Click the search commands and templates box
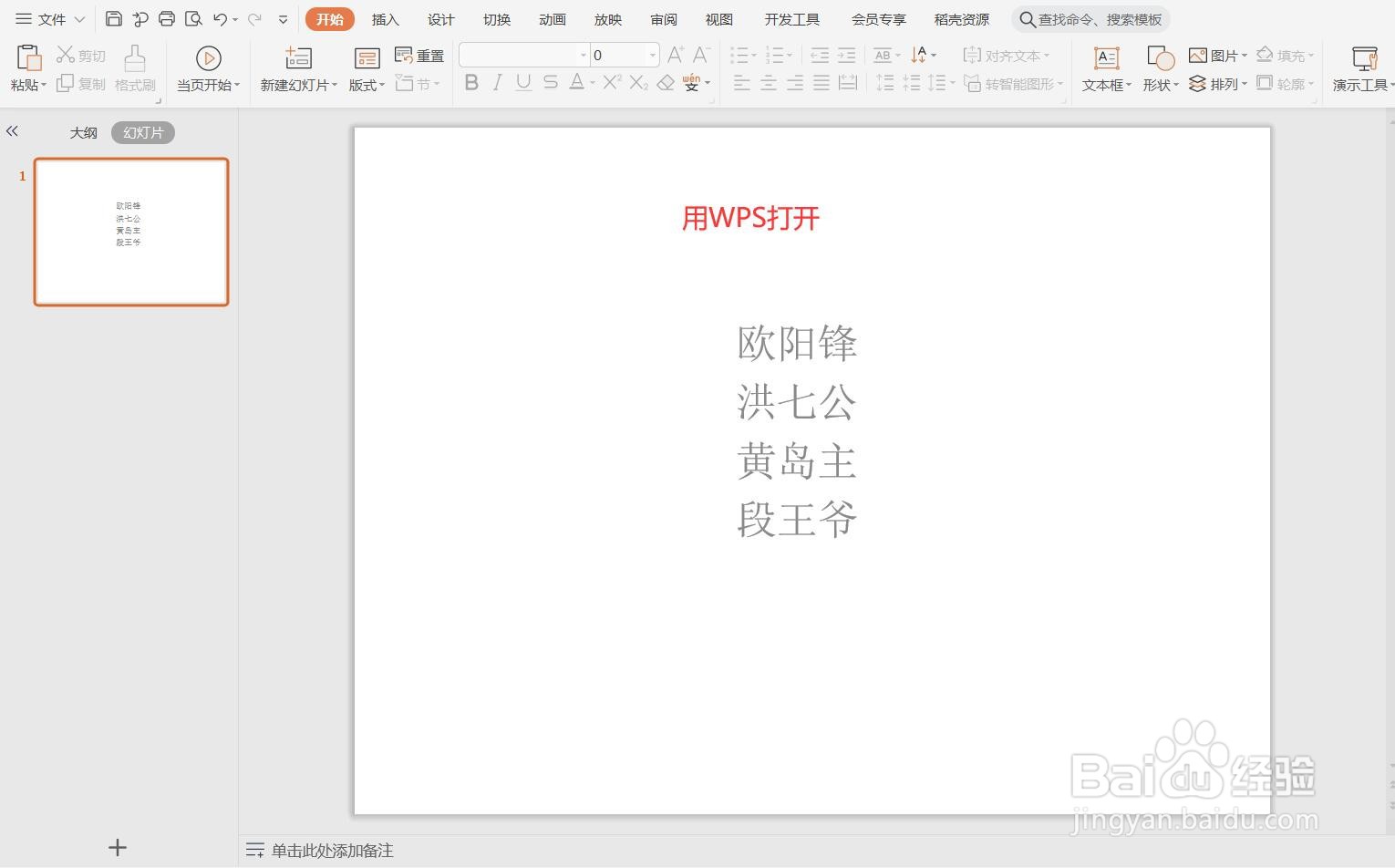Viewport: 1395px width, 868px height. click(x=1090, y=19)
